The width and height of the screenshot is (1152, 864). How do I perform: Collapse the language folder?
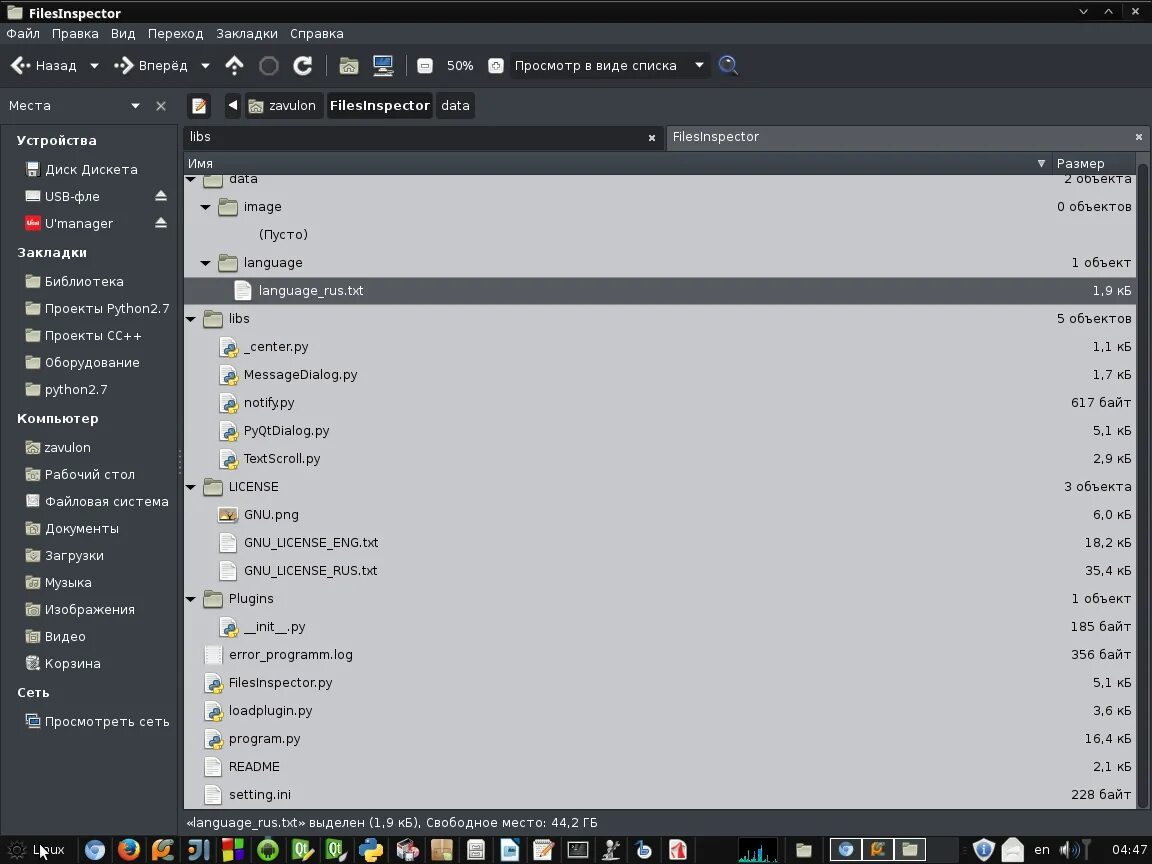(x=206, y=263)
